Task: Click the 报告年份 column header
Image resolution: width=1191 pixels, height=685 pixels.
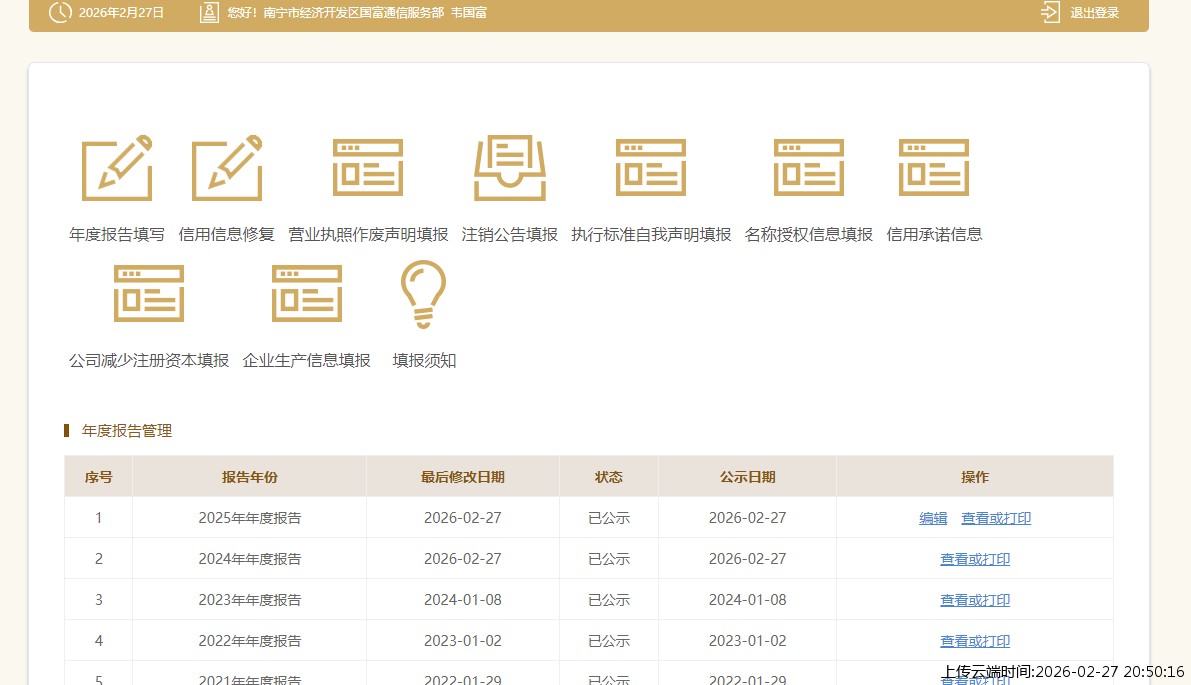Action: (250, 477)
